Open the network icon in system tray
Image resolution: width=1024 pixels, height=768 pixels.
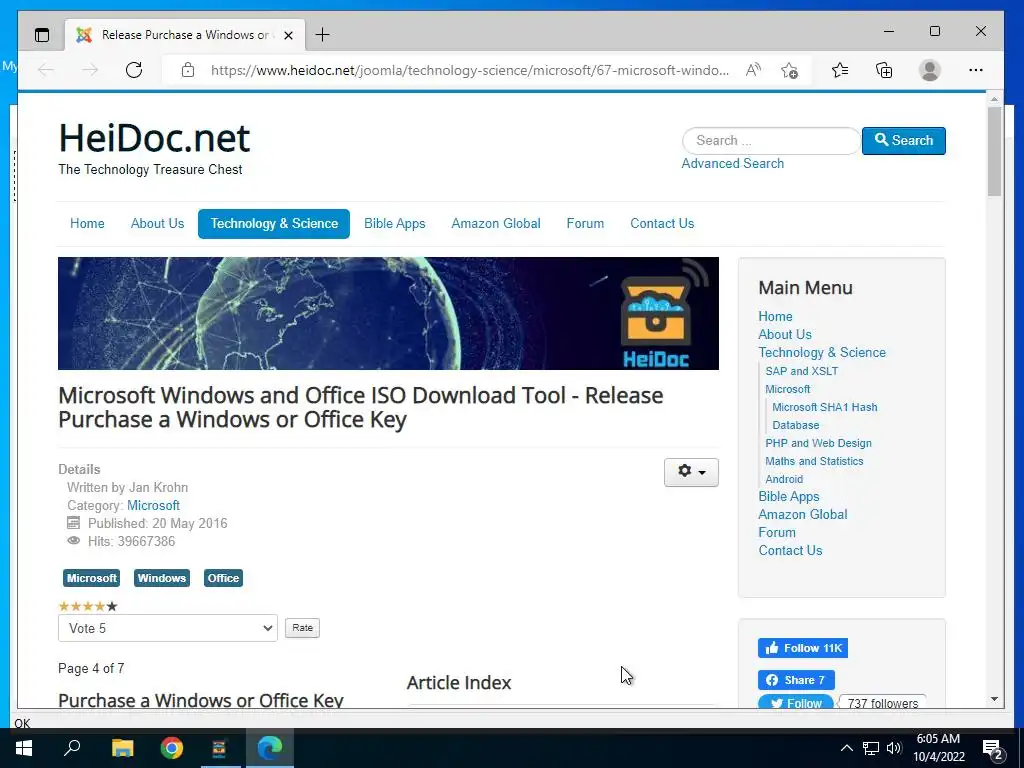pos(871,748)
